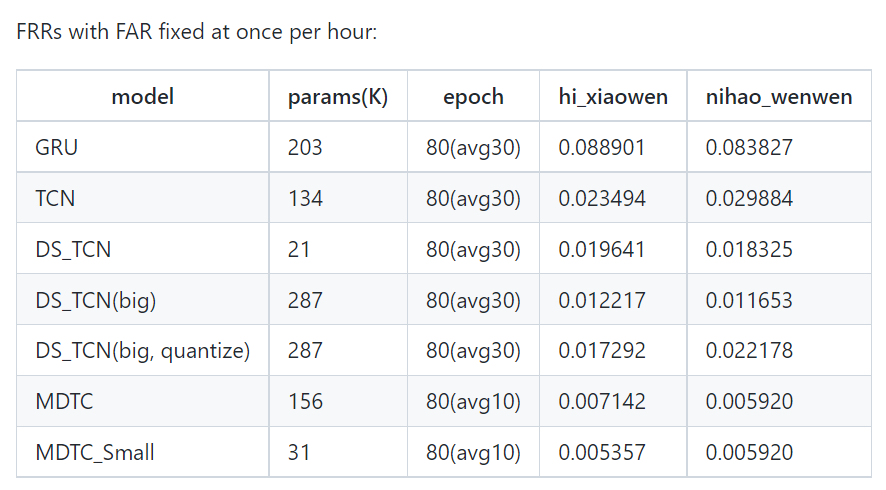The width and height of the screenshot is (886, 490).
Task: Click the 'params(K)' column header
Action: [x=338, y=97]
